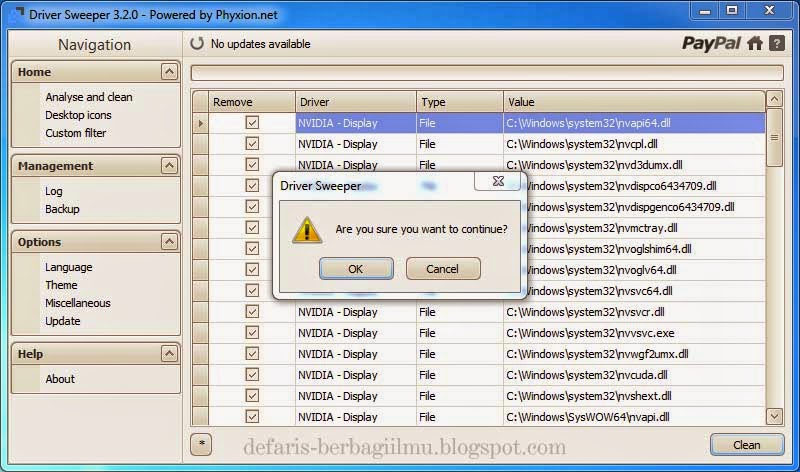The height and width of the screenshot is (472, 800).
Task: Click the help question mark icon
Action: click(x=776, y=43)
